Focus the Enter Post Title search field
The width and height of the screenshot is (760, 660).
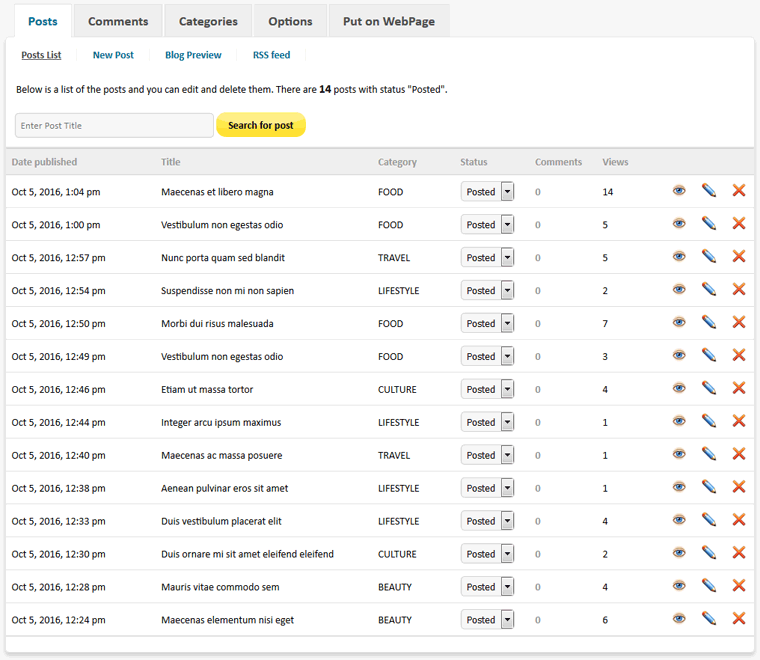(x=114, y=126)
